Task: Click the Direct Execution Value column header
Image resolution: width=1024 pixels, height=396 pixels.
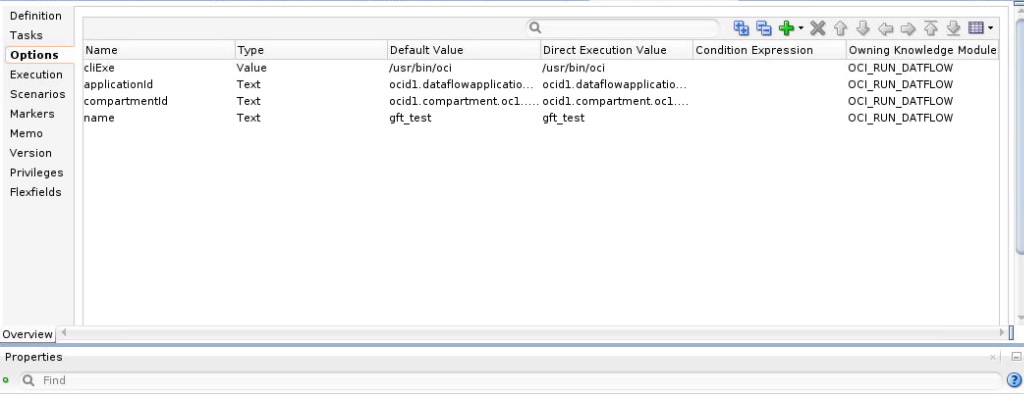Action: point(616,50)
